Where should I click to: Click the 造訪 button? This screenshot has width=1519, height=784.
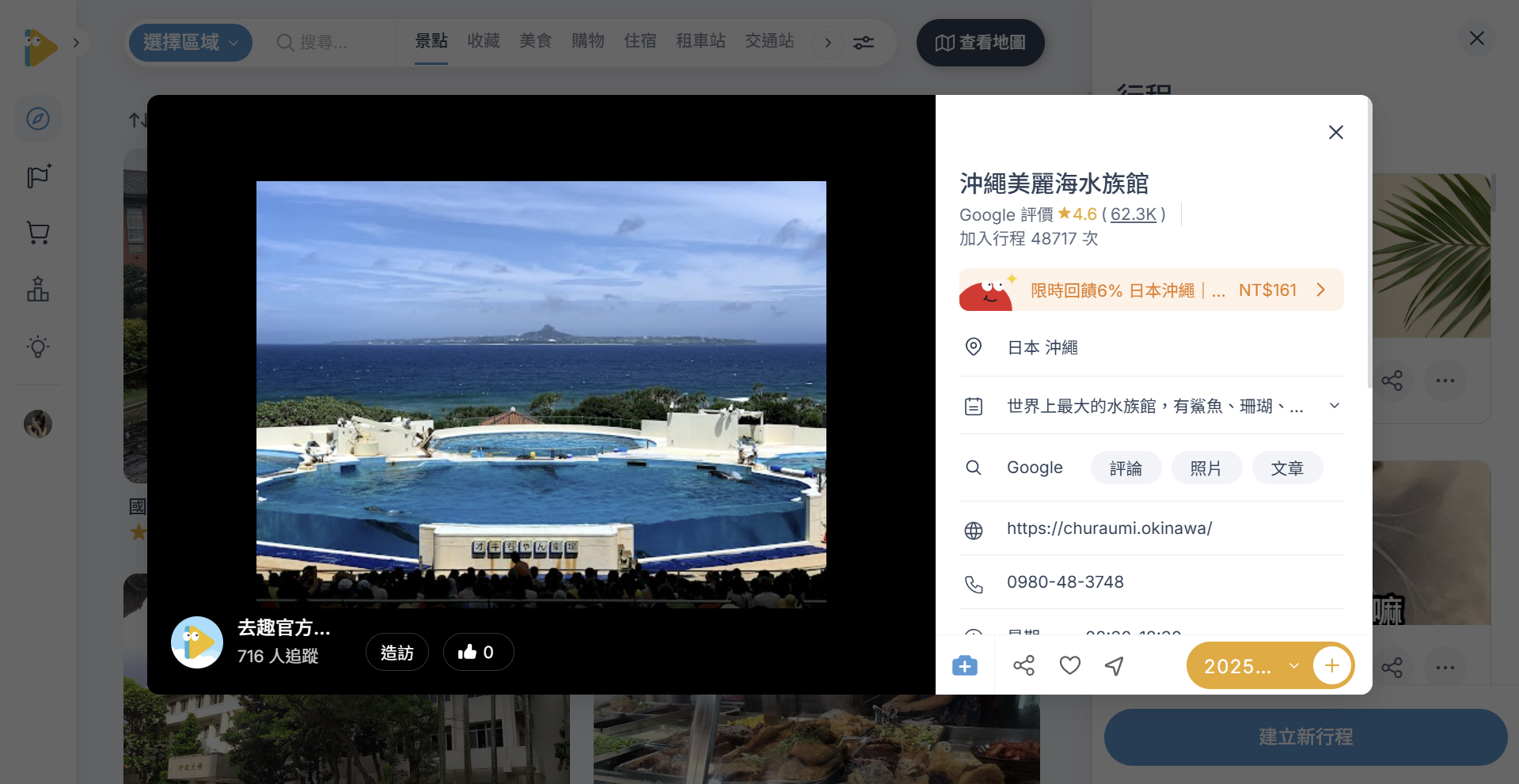(x=397, y=653)
